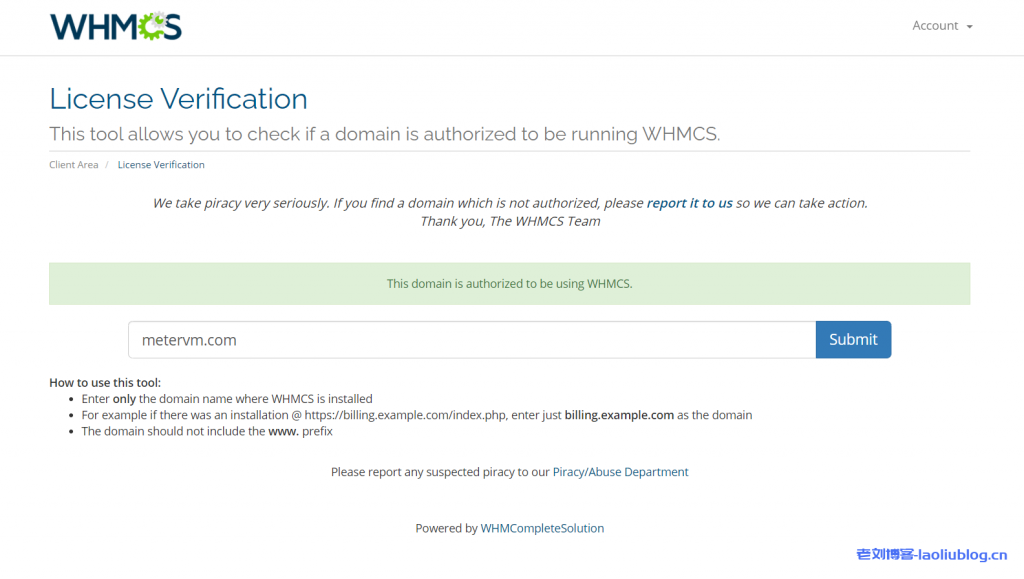Click the bold "www." prefix text
The height and width of the screenshot is (579, 1024).
point(283,432)
